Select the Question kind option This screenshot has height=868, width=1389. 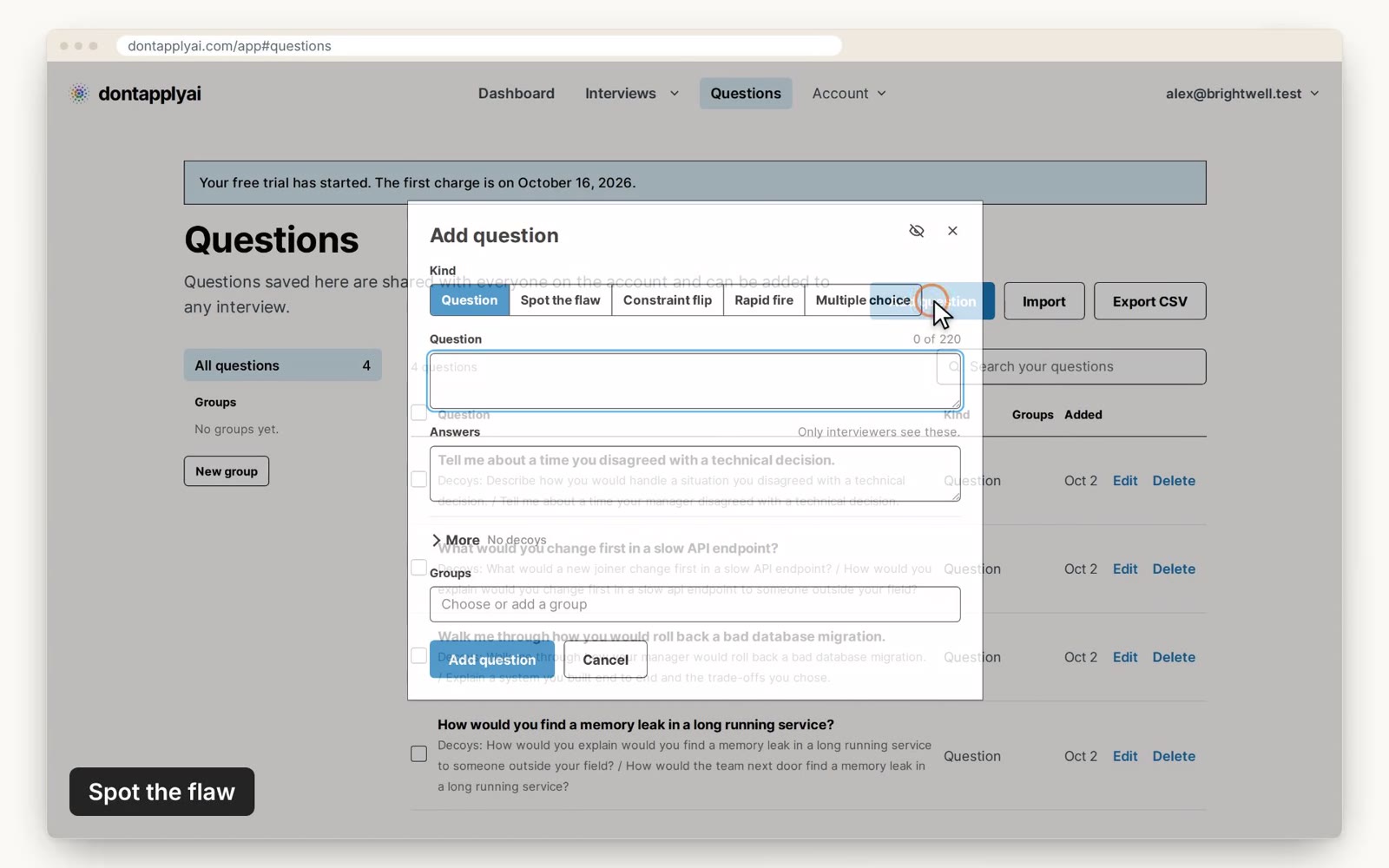pos(470,300)
